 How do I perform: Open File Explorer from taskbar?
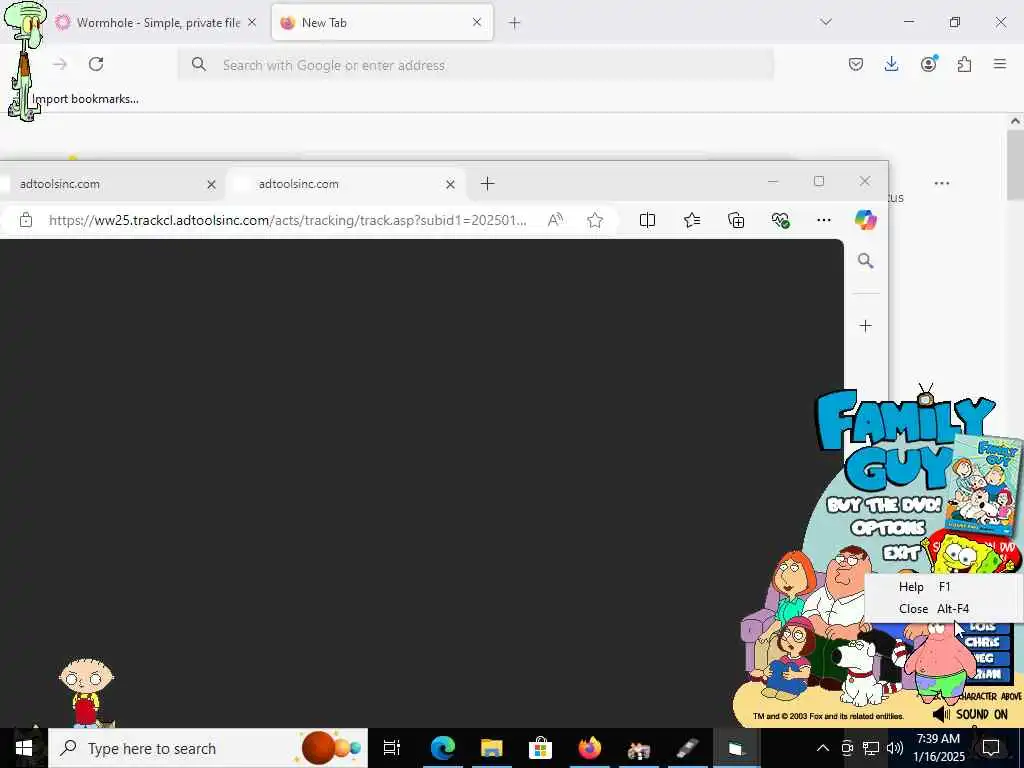491,748
